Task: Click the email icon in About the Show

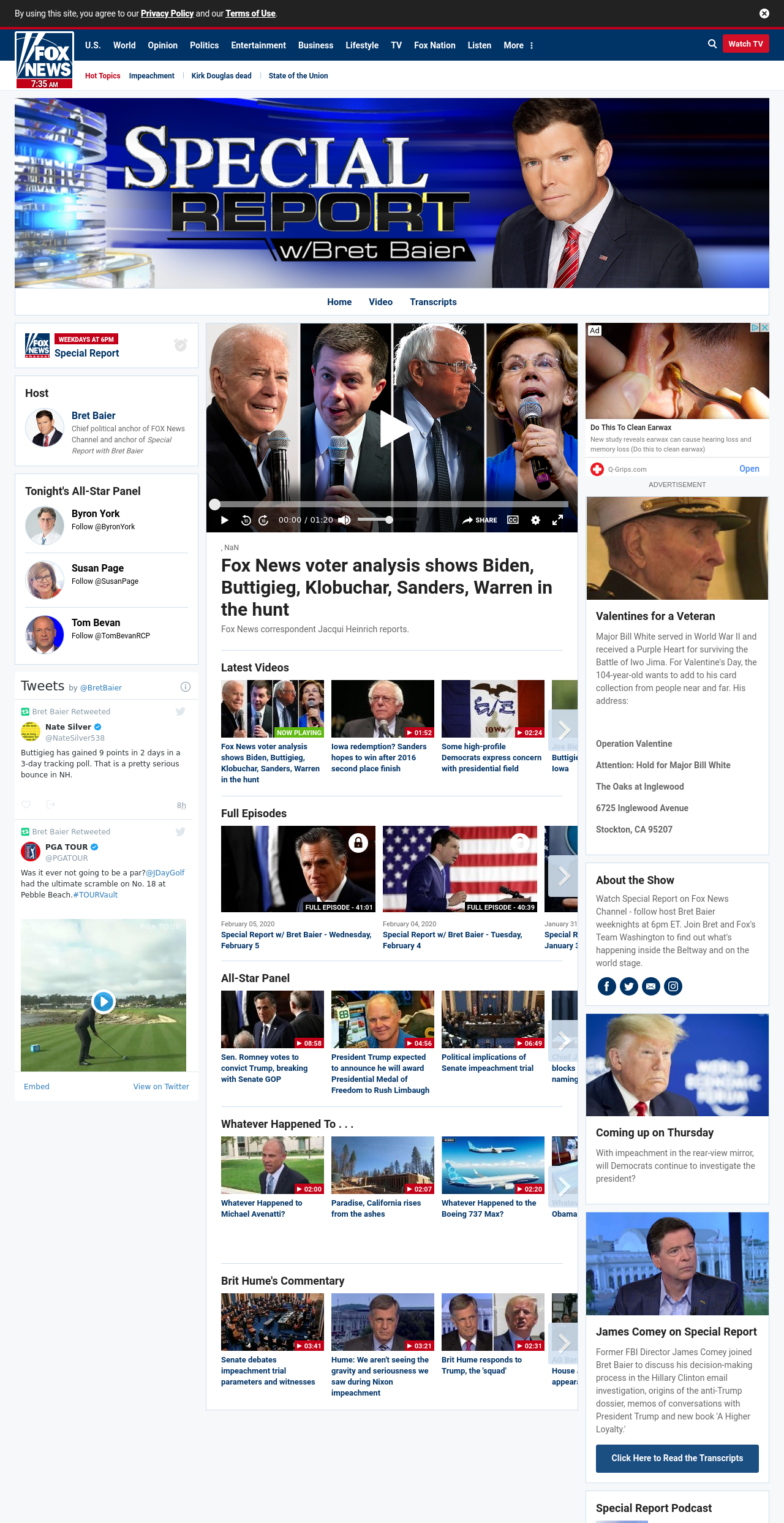Action: coord(651,986)
